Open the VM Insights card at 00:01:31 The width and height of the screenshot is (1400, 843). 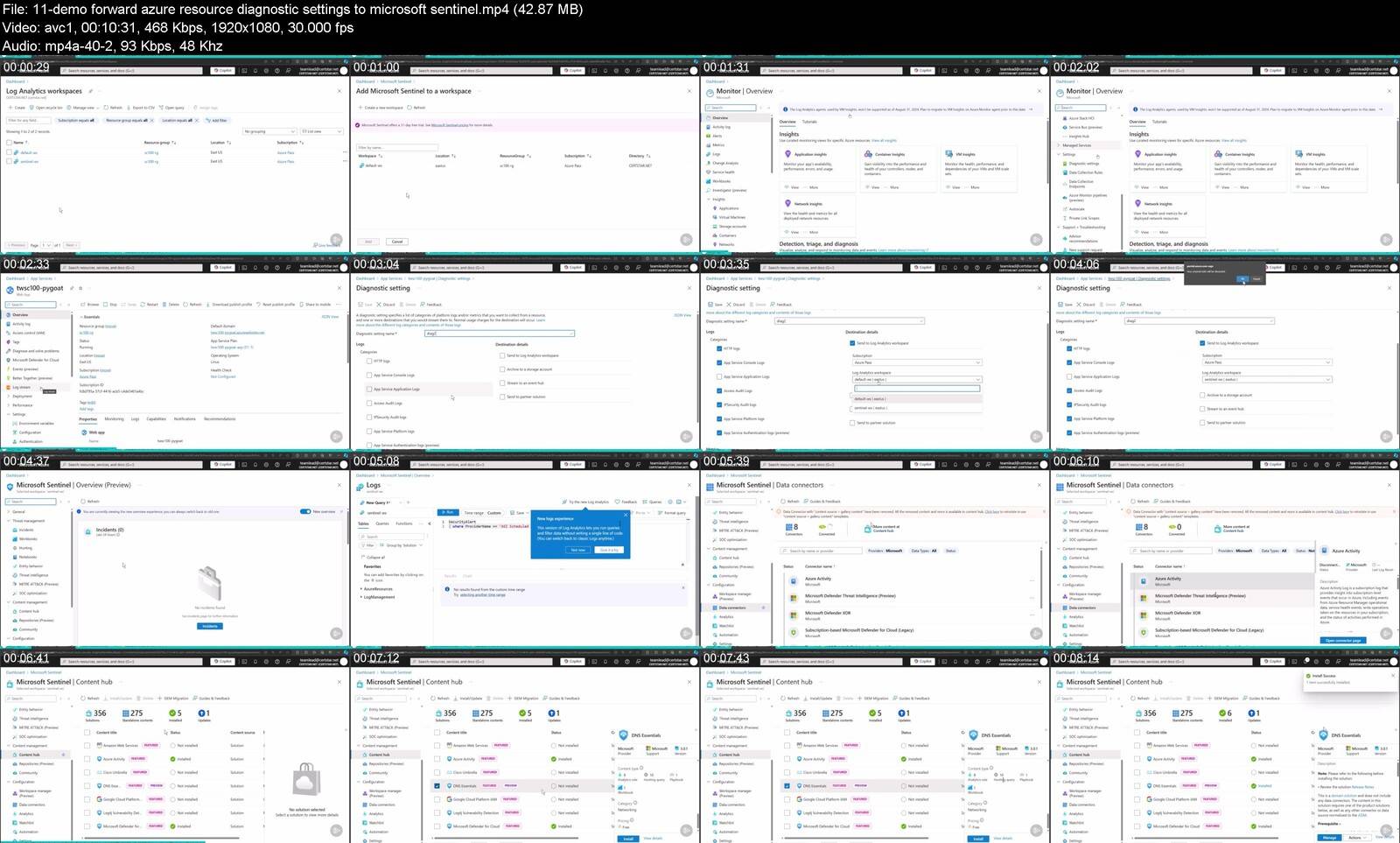point(977,170)
